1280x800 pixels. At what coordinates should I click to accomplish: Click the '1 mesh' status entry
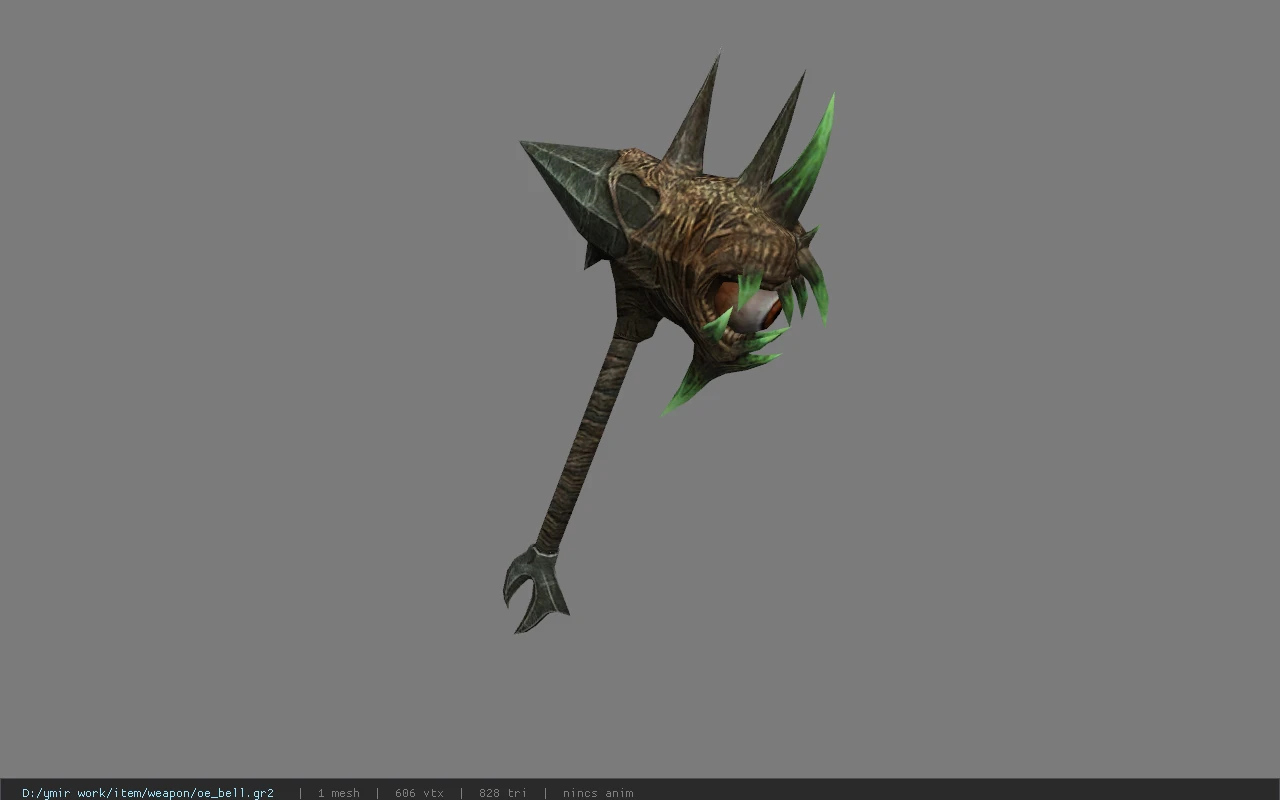(x=338, y=793)
